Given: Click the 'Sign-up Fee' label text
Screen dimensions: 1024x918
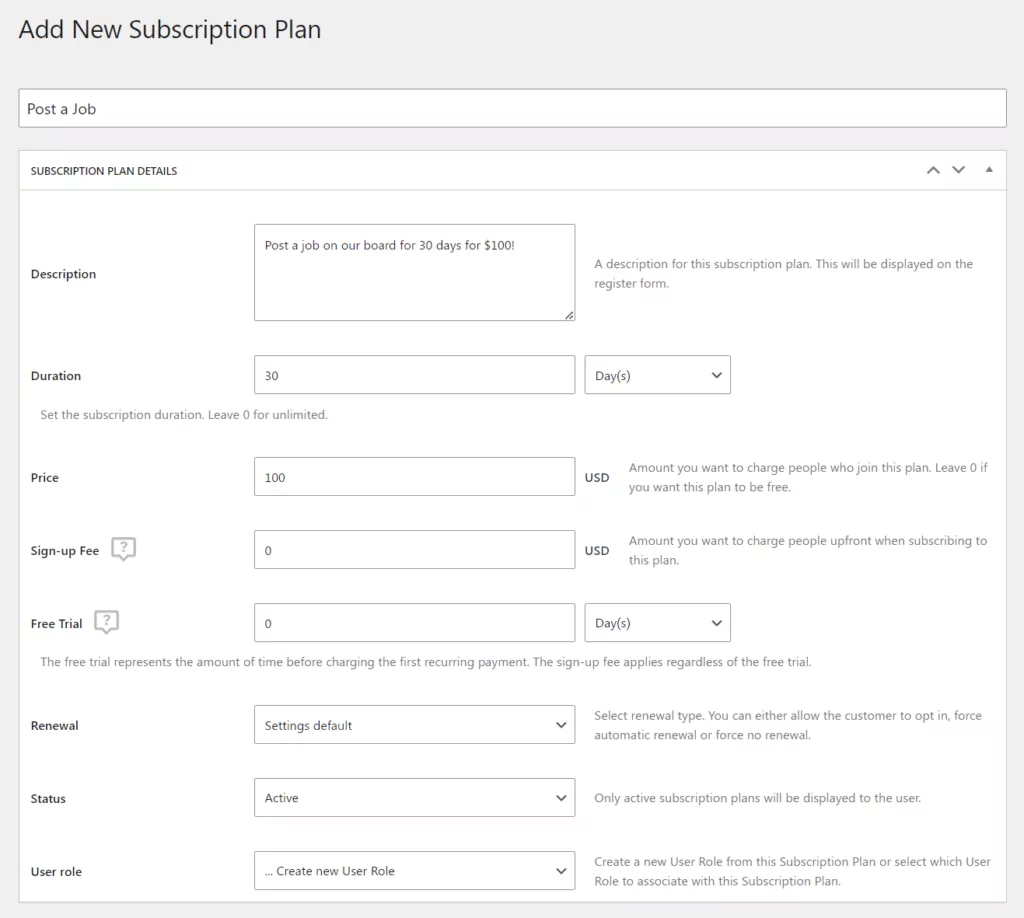Looking at the screenshot, I should click(x=65, y=551).
